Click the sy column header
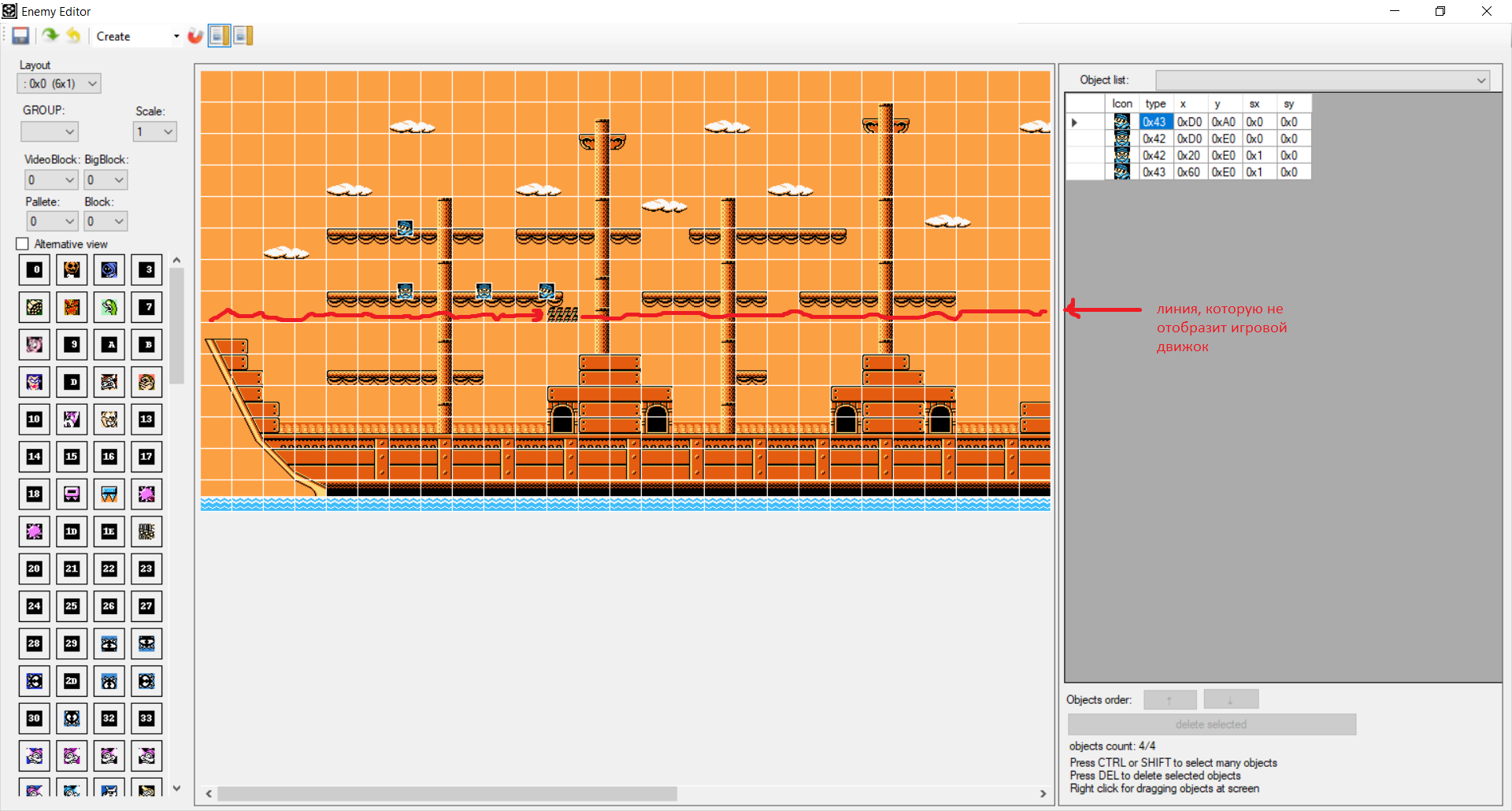The image size is (1512, 811). [1295, 104]
